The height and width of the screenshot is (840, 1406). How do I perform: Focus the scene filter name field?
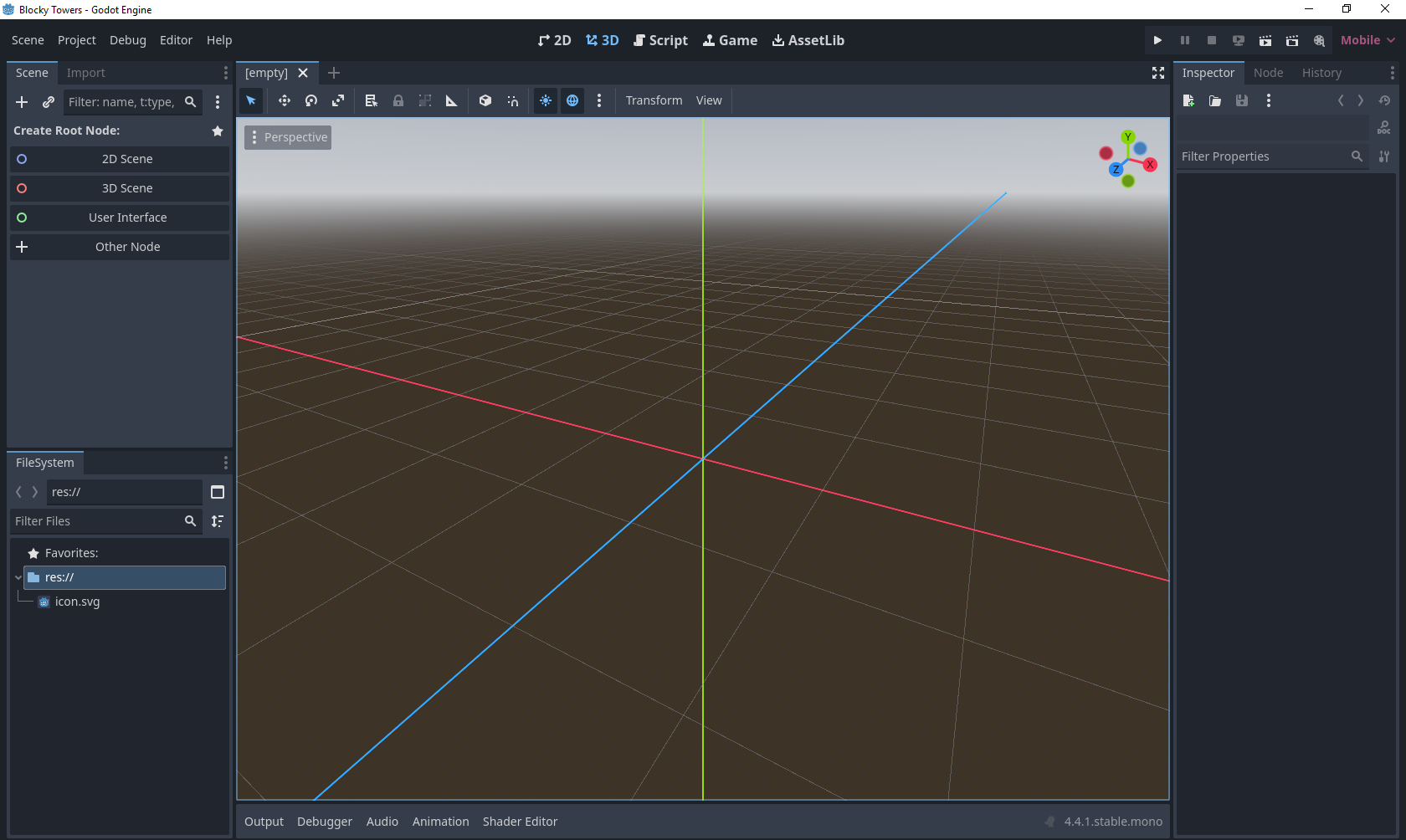pos(132,102)
